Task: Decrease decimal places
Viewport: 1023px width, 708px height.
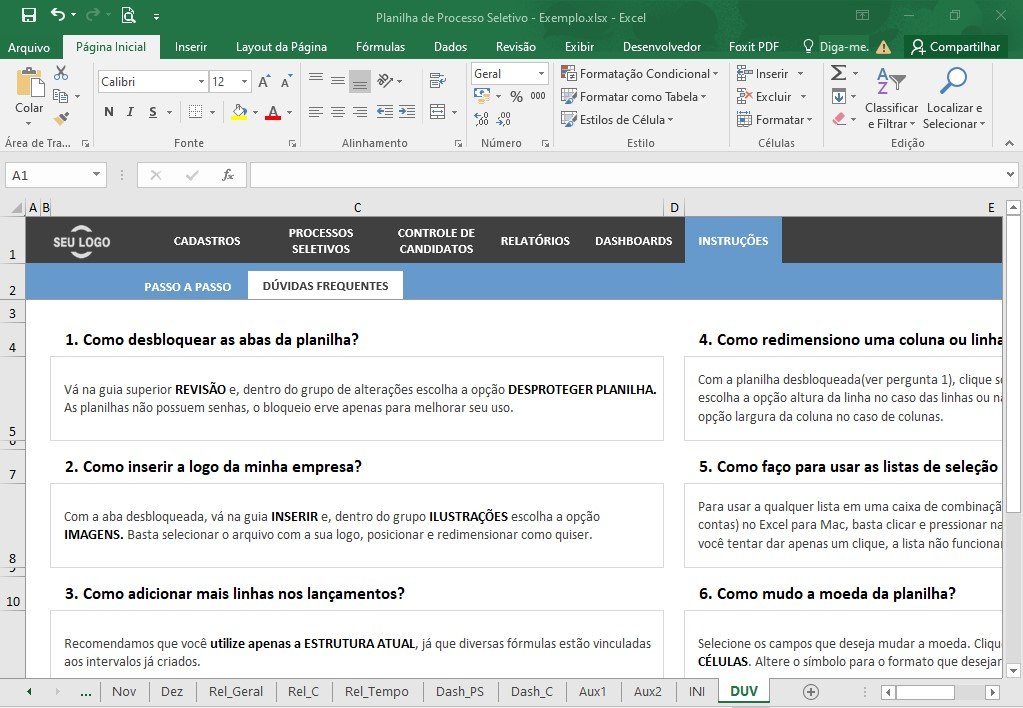Action: (504, 119)
